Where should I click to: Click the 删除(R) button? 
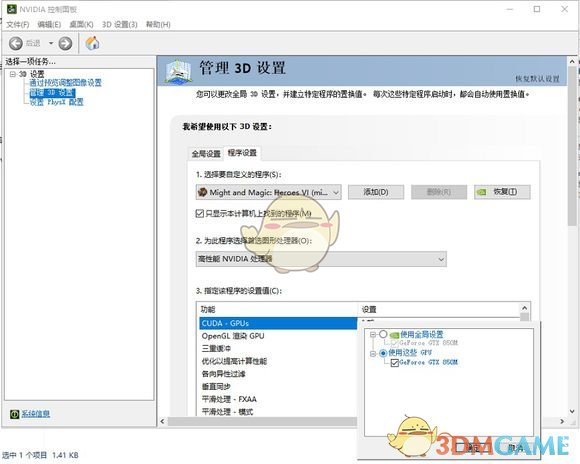click(439, 192)
